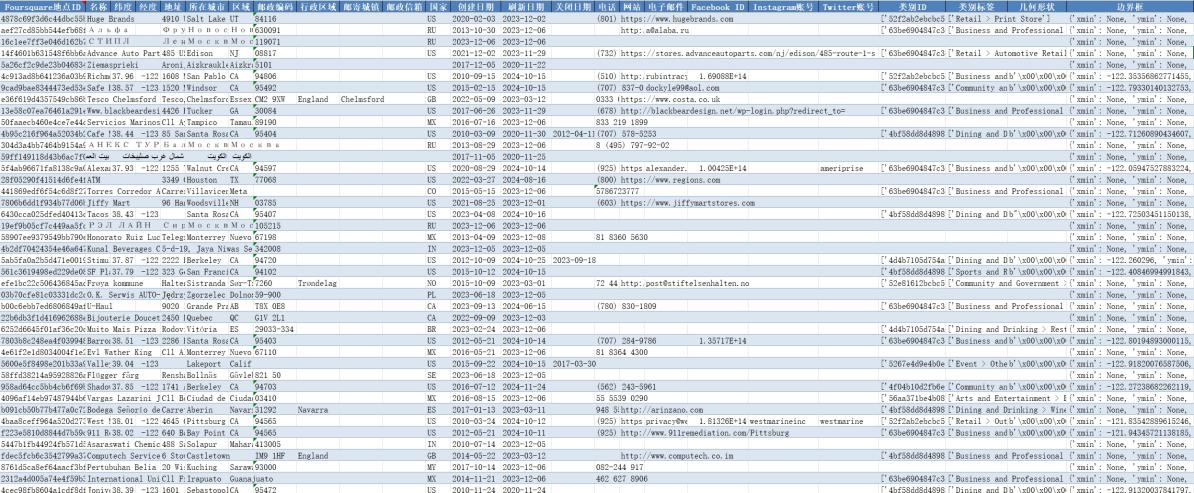Click the city cell 'Zgorzelec'

207,294
